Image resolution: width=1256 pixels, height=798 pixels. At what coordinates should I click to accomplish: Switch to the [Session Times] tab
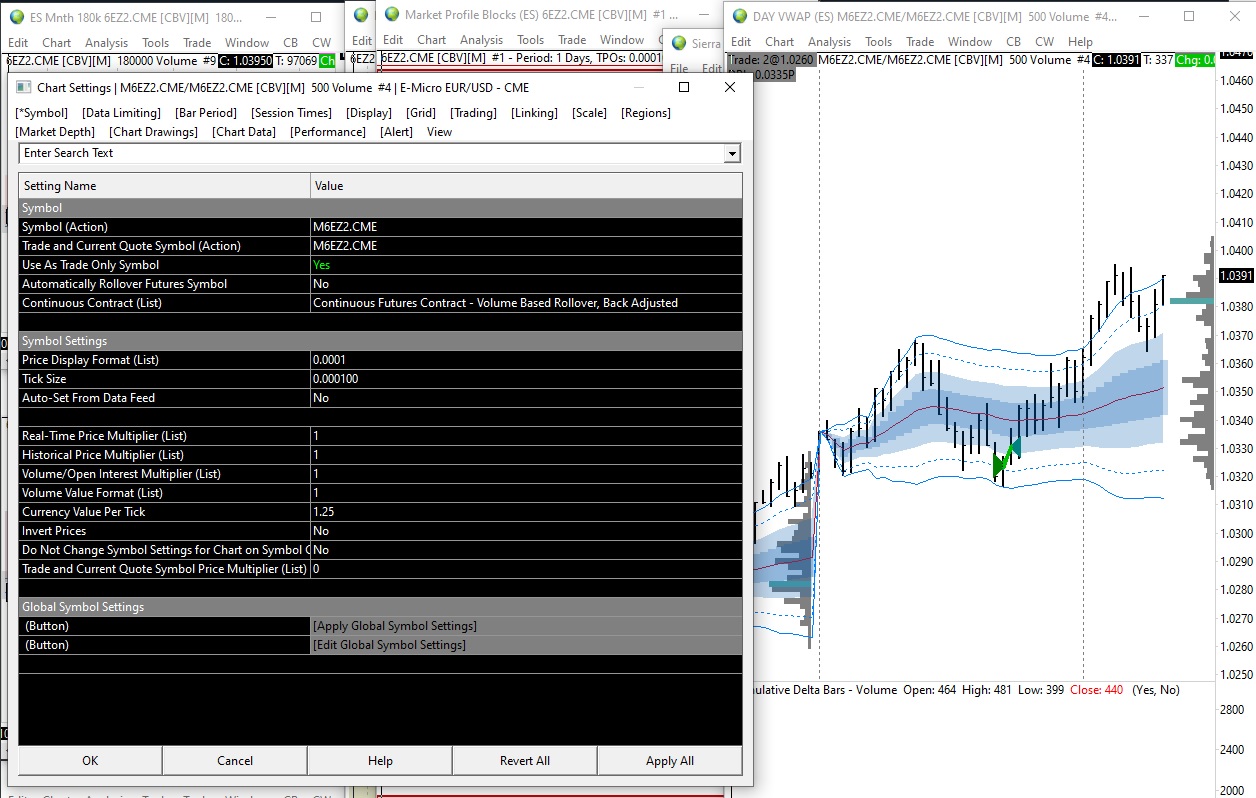(291, 113)
